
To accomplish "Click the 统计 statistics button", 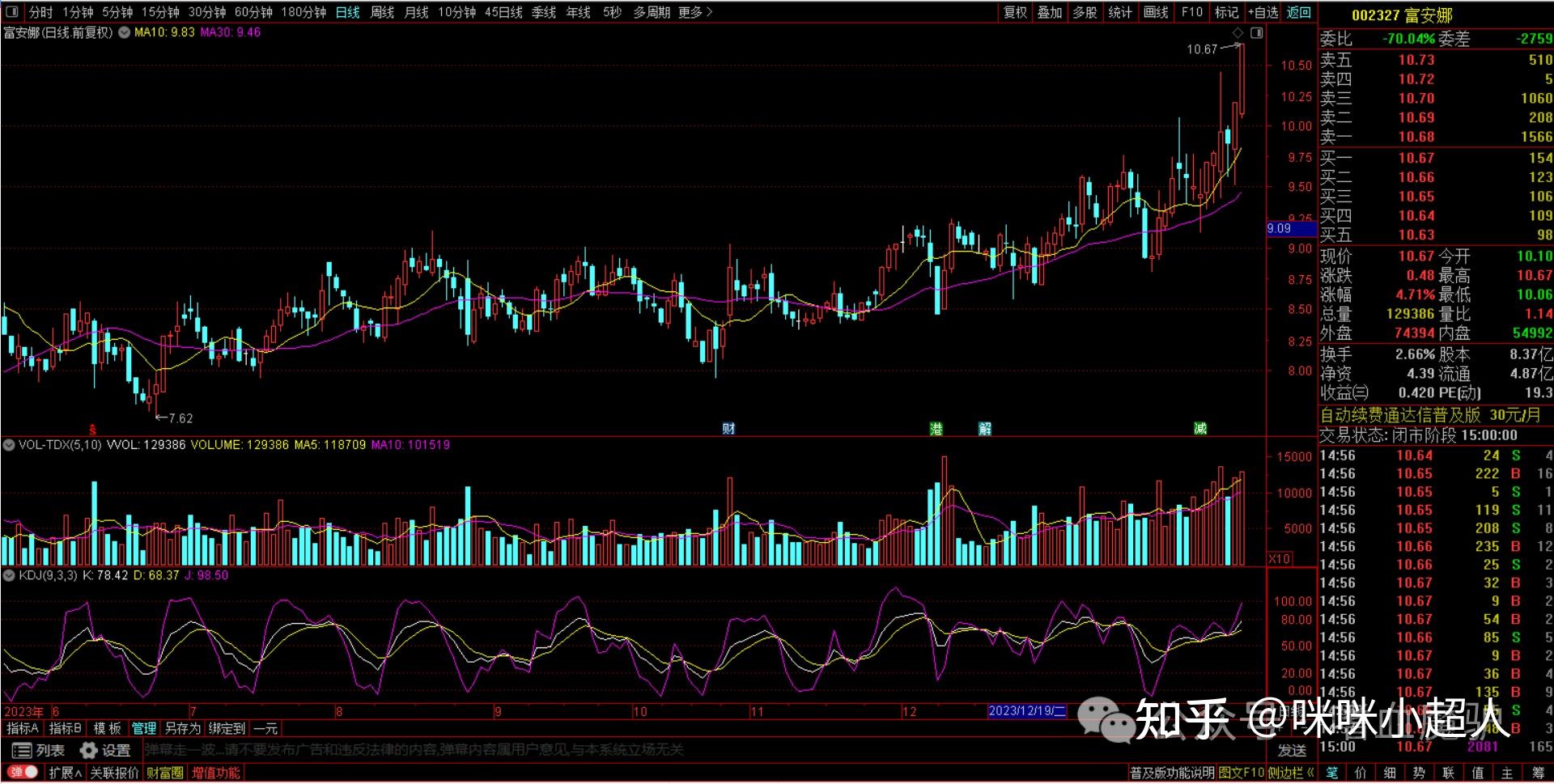I will pos(1120,12).
